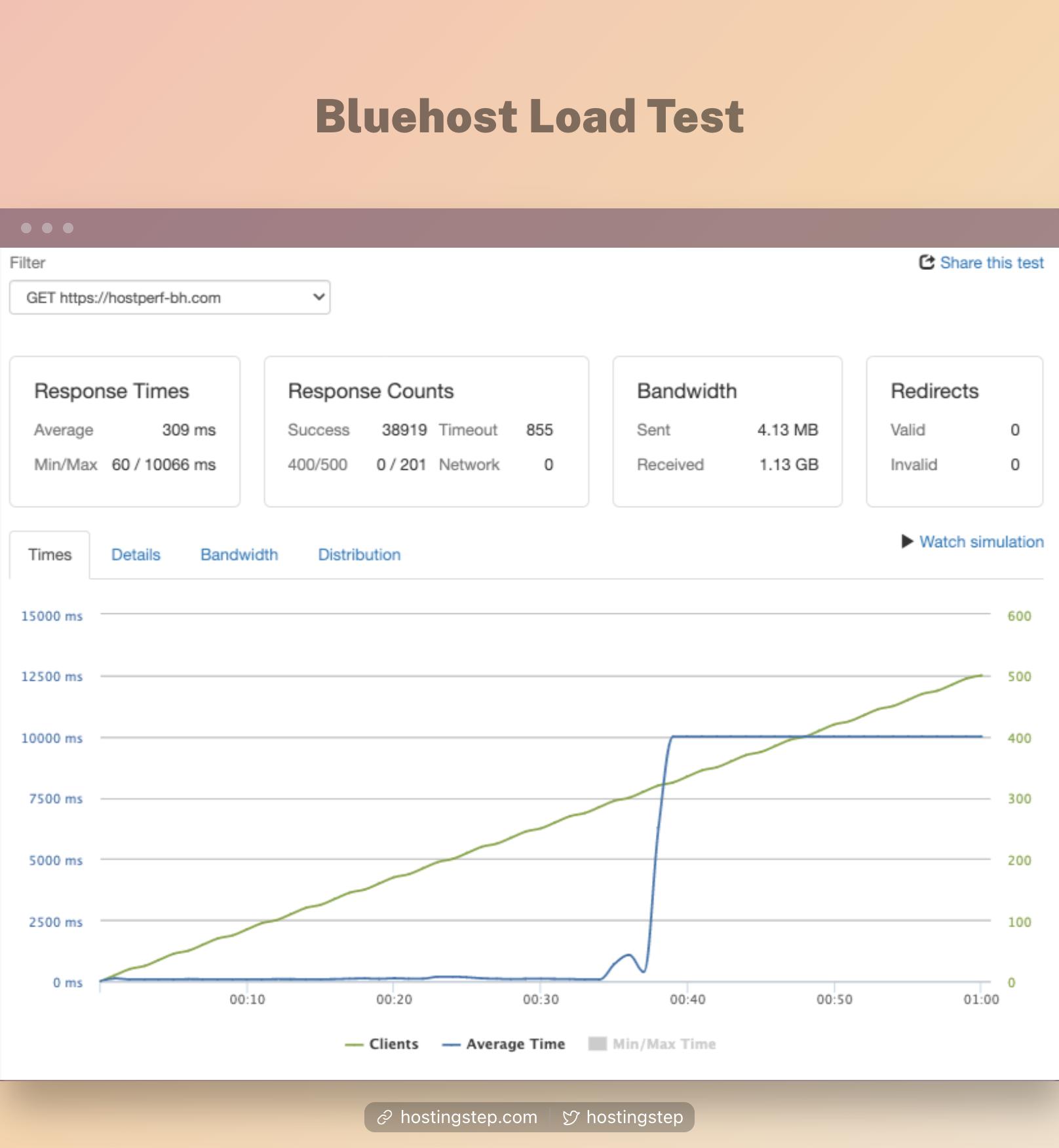
Task: Click the Response Counts heading
Action: pos(371,391)
